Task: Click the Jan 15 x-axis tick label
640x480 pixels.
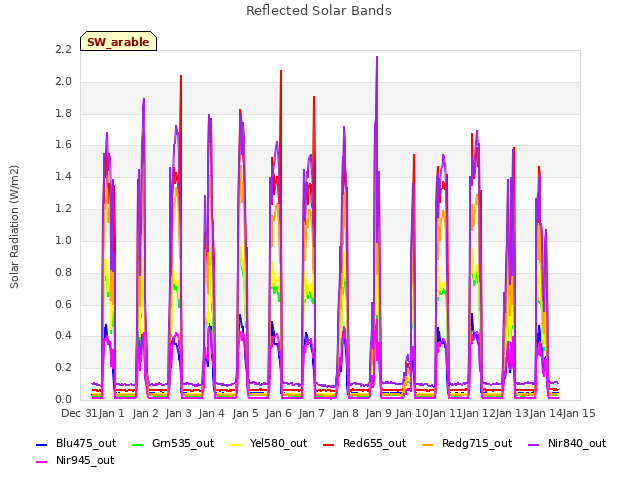Action: pyautogui.click(x=579, y=413)
